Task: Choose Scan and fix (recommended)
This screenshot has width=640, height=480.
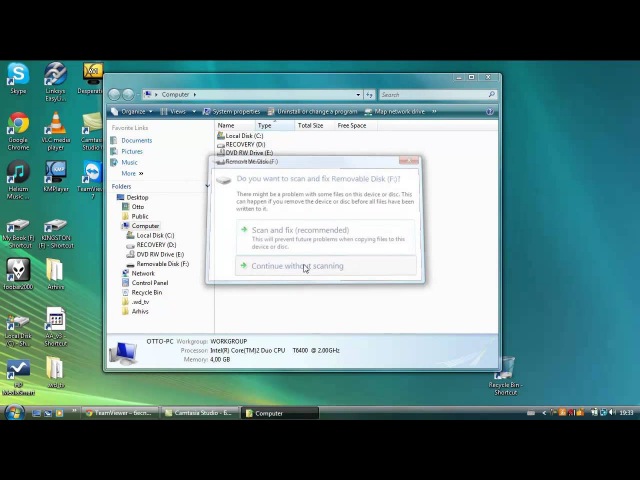Action: 326,237
